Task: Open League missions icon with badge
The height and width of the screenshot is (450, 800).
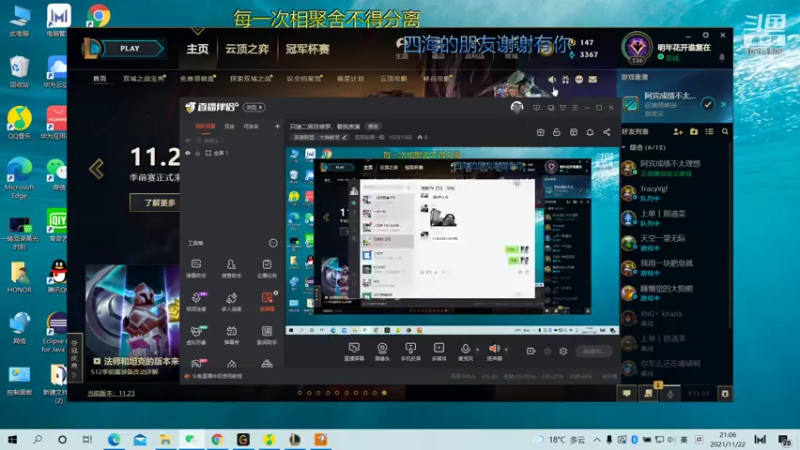Action: pyautogui.click(x=648, y=393)
